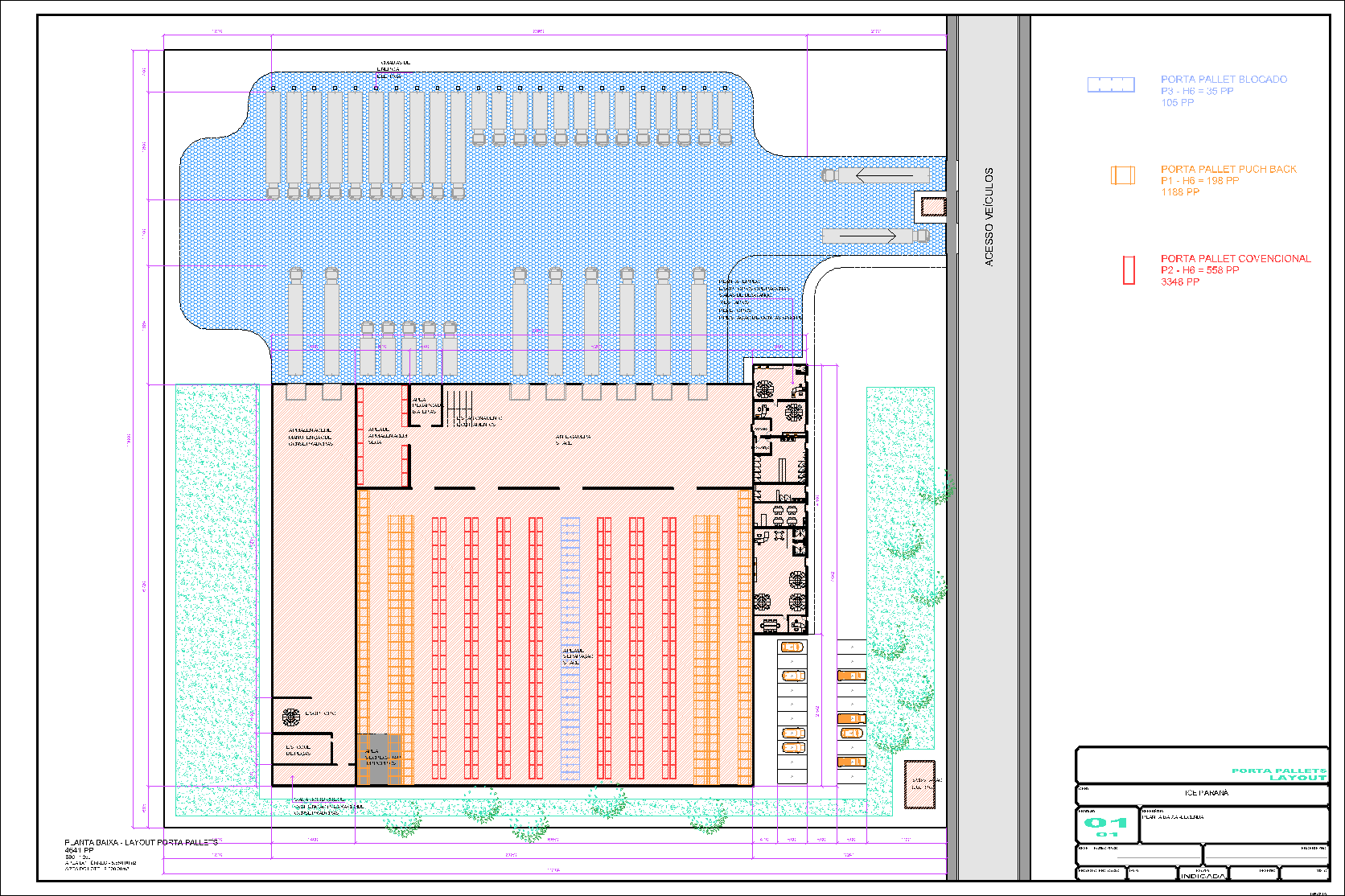
Task: Click the INDICADA scale field in title block
Action: [1203, 875]
